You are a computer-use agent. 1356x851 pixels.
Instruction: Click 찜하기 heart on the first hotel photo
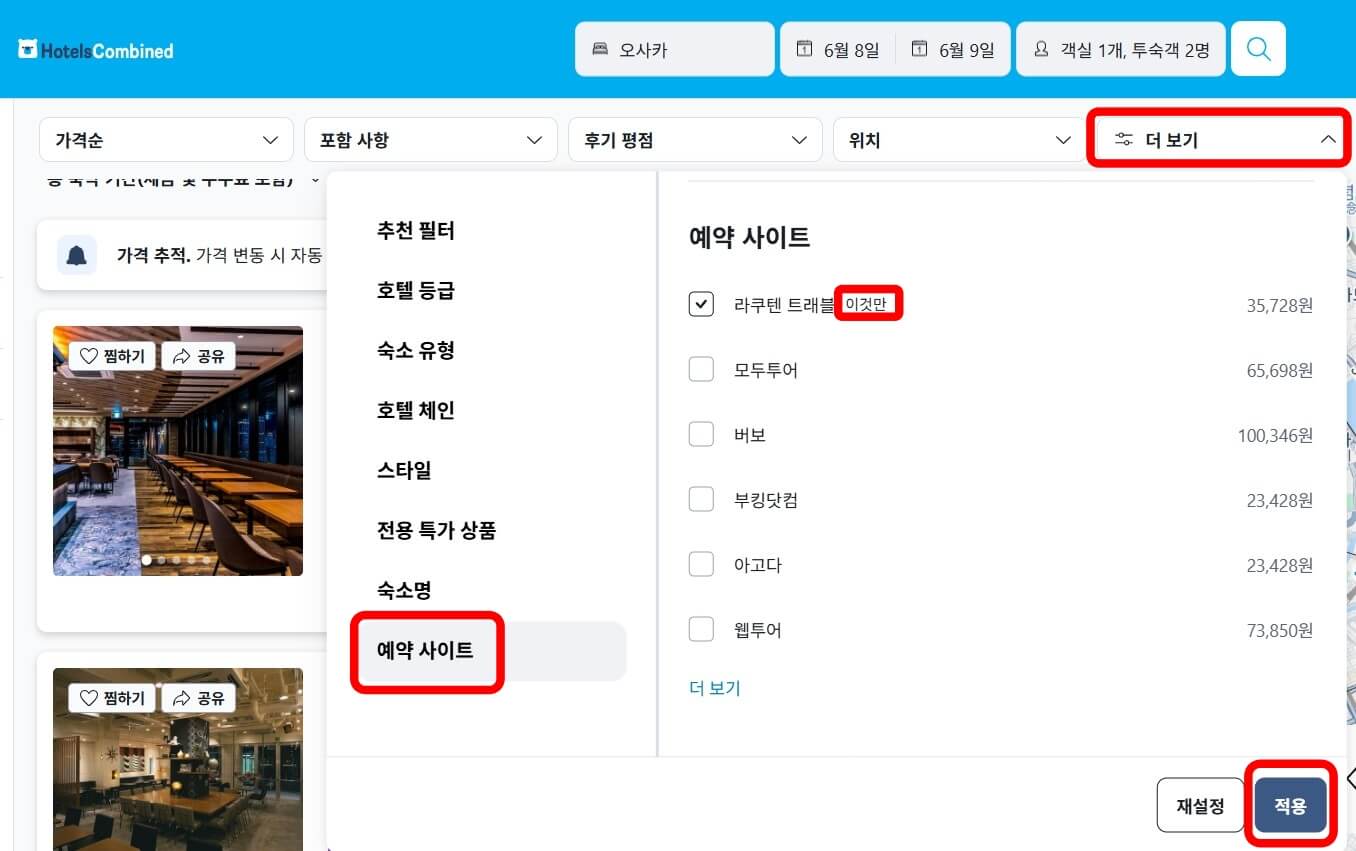pyautogui.click(x=112, y=356)
